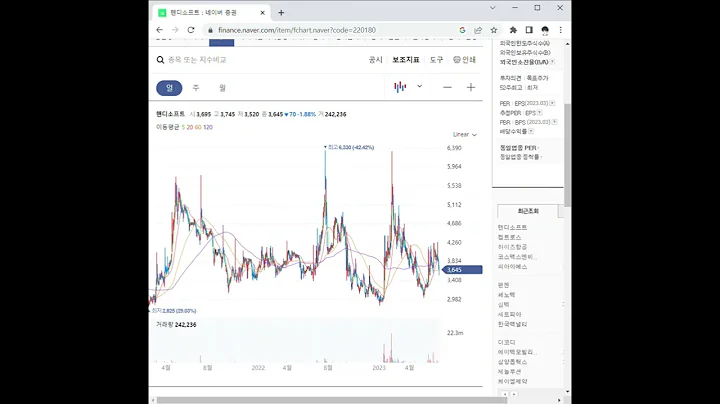
Task: Toggle the 120-day moving average line
Action: click(x=208, y=127)
